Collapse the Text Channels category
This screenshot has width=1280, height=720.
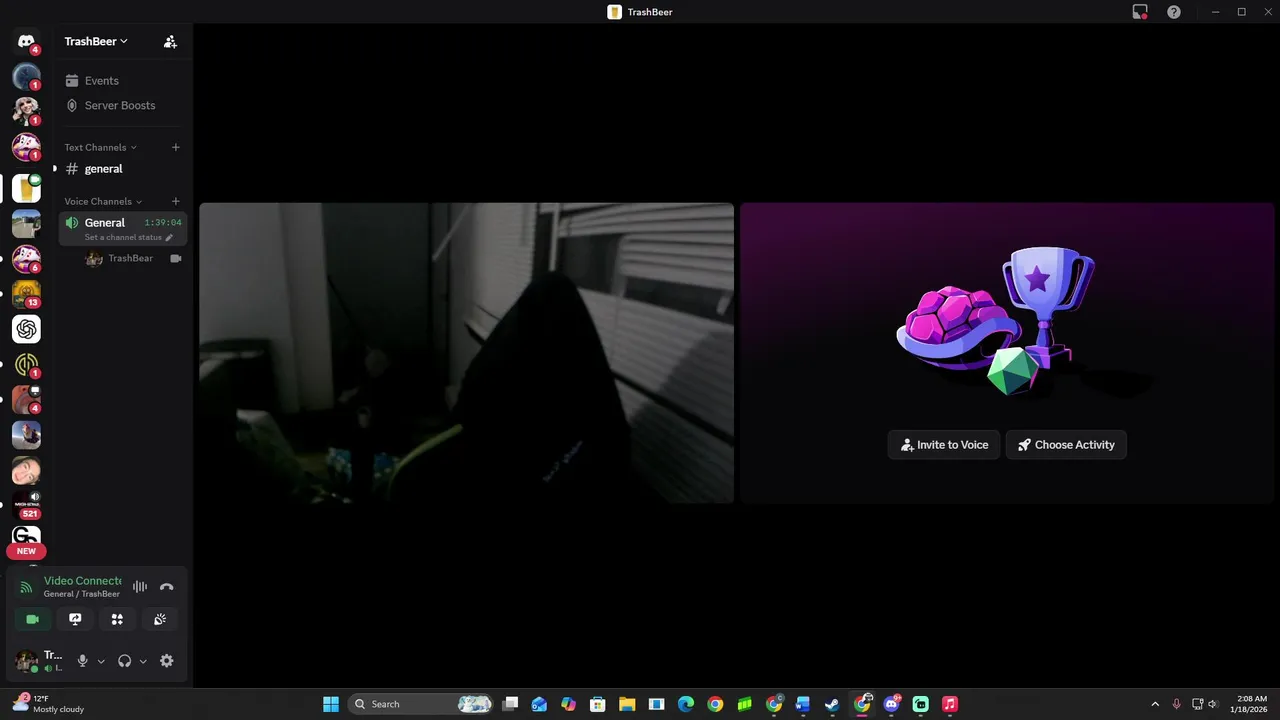100,148
